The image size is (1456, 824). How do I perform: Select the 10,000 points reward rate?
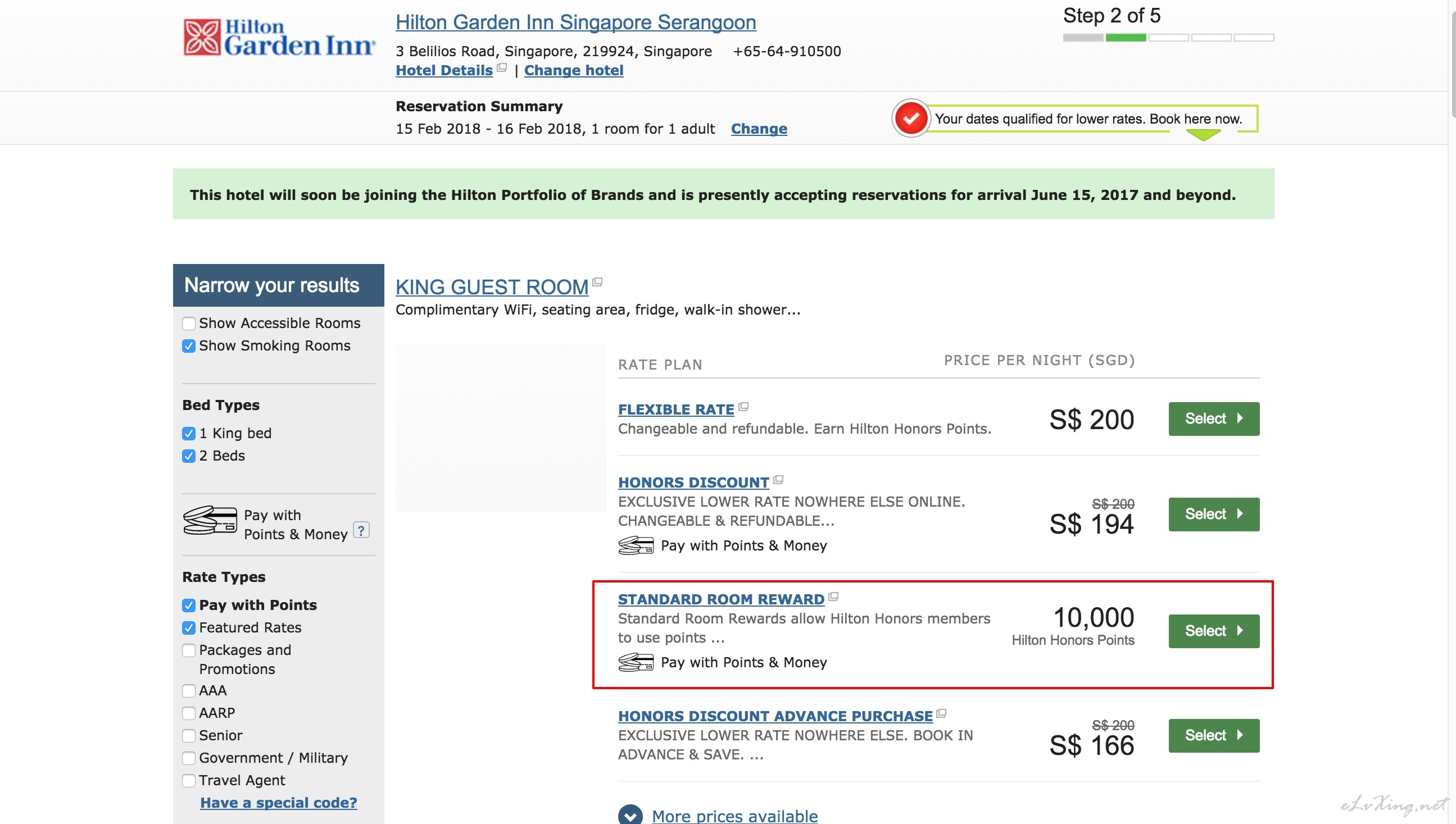point(1214,631)
